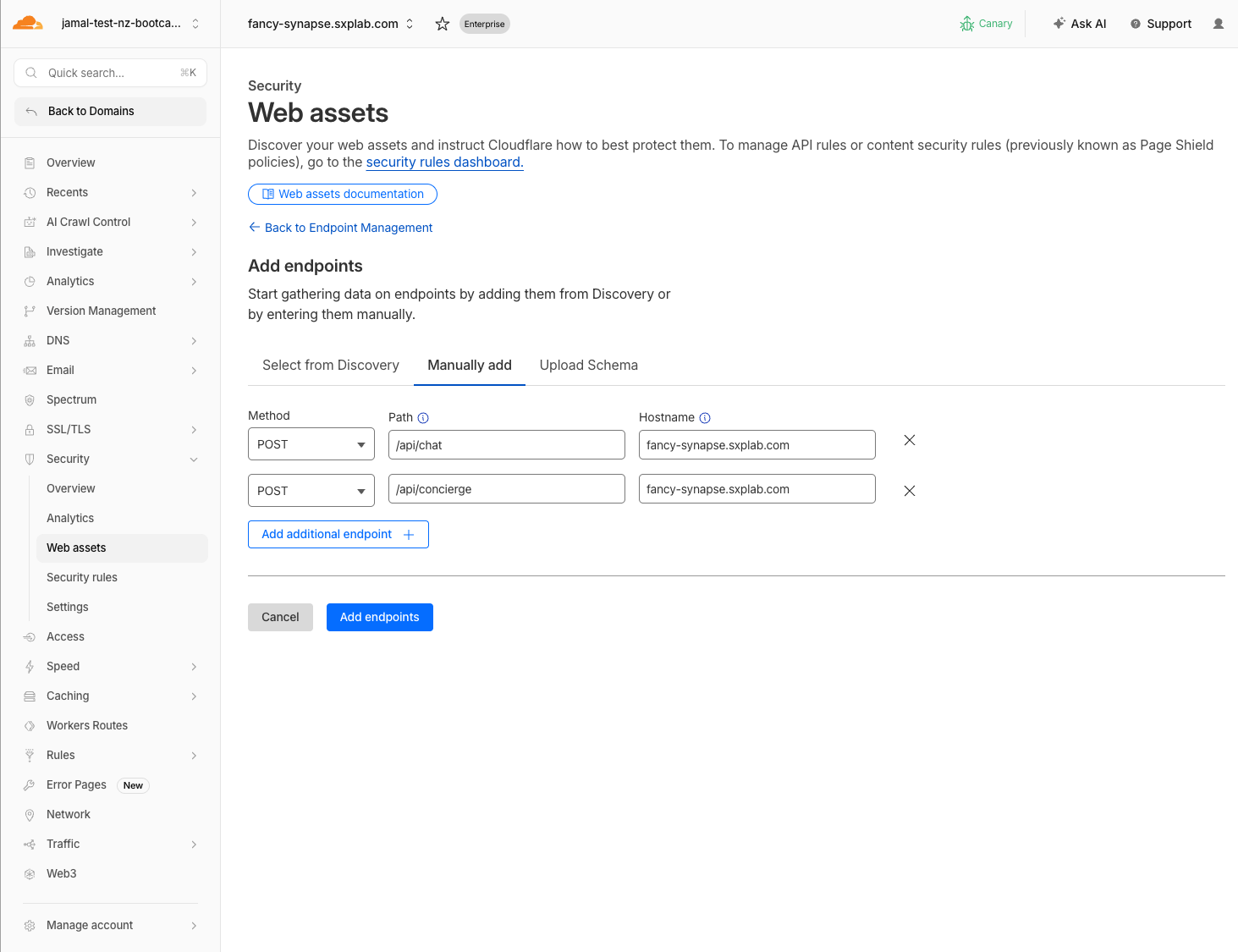The height and width of the screenshot is (952, 1238).
Task: Click the Cancel button
Action: click(280, 617)
